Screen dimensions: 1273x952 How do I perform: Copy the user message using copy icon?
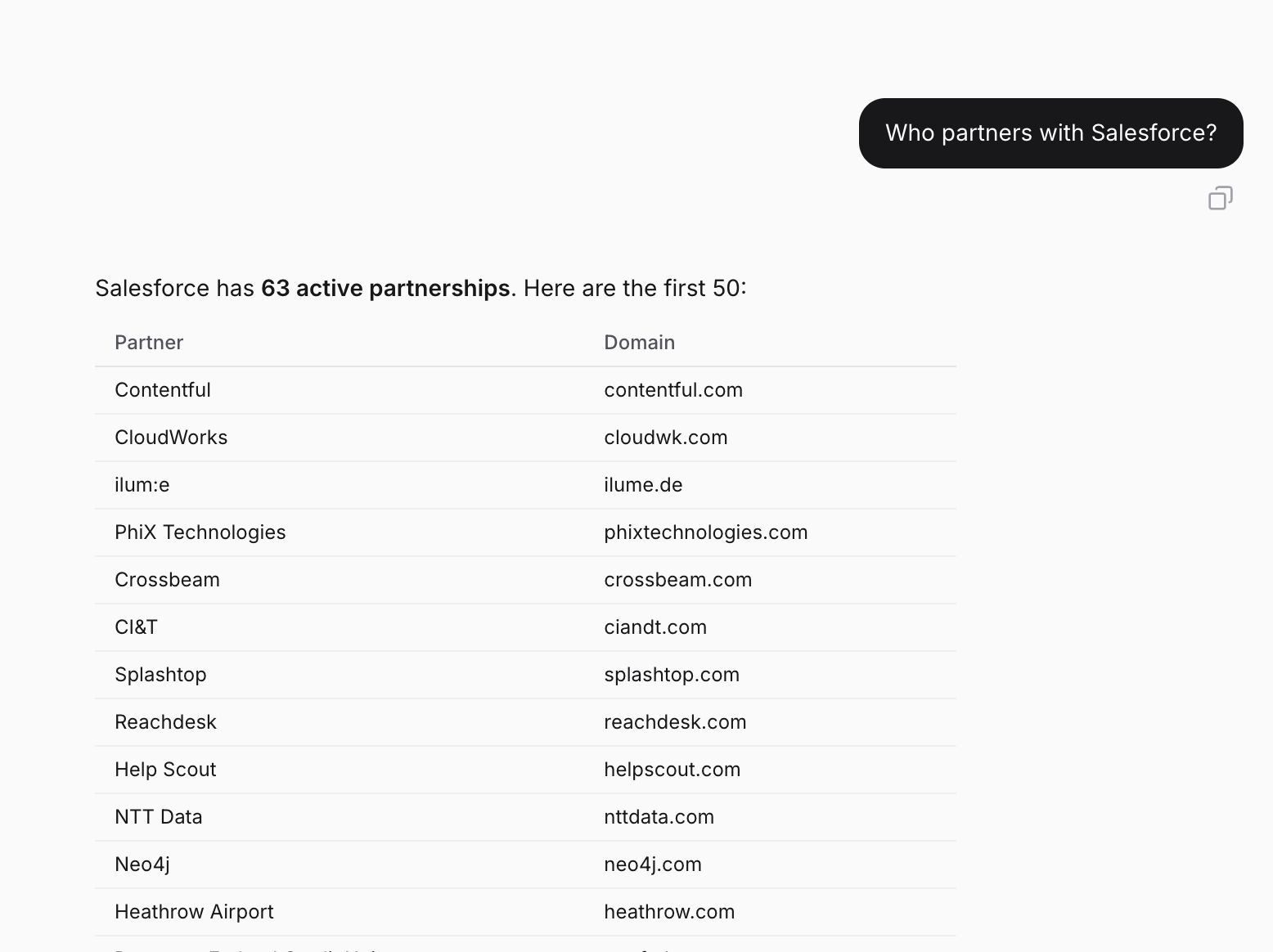(x=1220, y=199)
